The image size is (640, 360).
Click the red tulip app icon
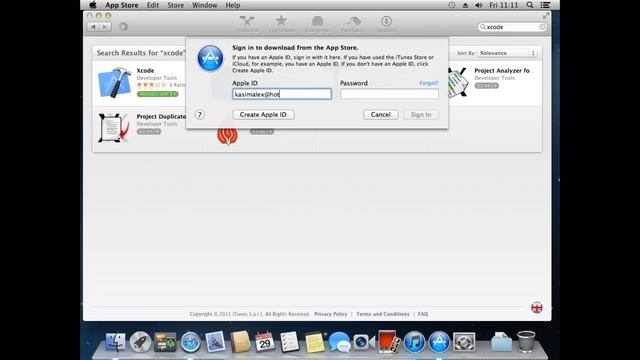coord(227,136)
